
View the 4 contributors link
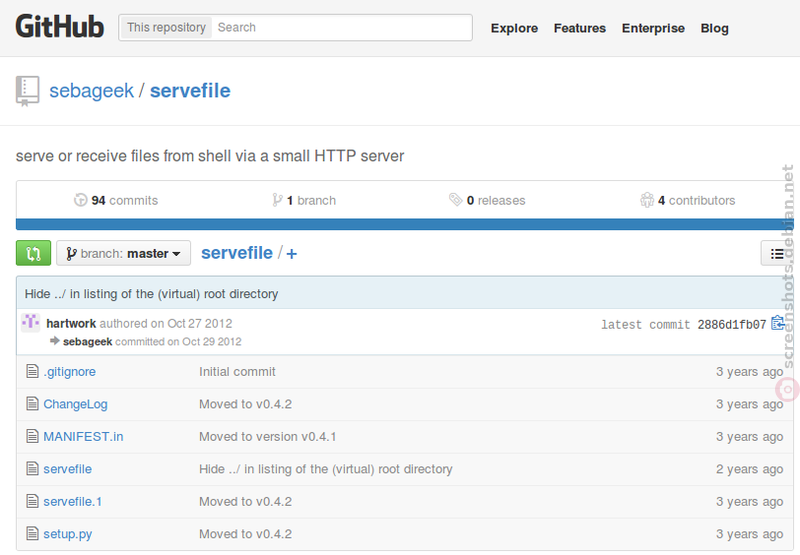(x=688, y=200)
